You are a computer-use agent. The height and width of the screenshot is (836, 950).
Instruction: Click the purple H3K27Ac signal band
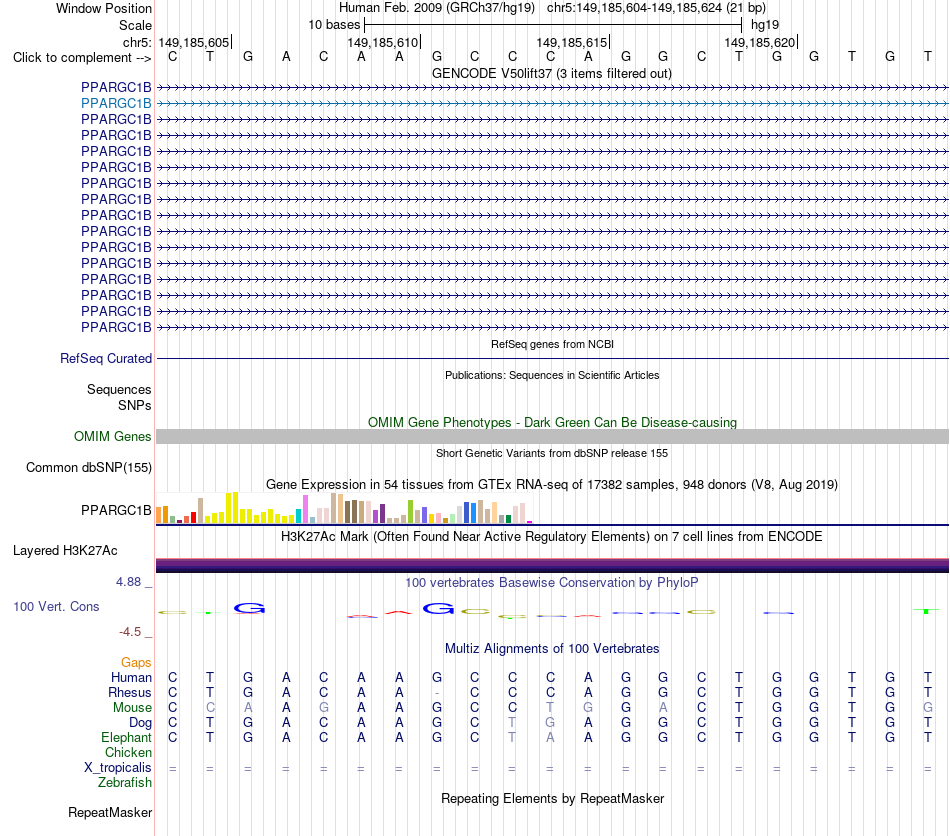[552, 566]
